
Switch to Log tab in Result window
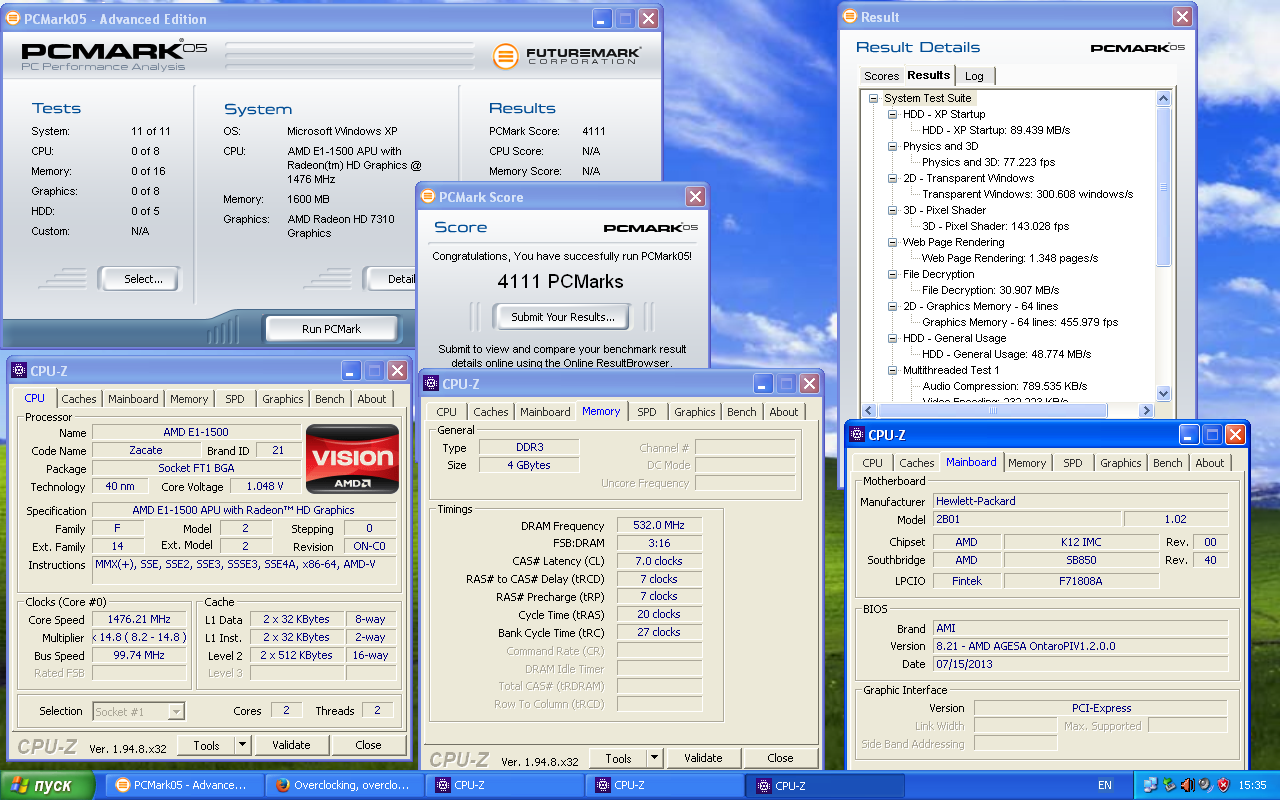[x=974, y=76]
